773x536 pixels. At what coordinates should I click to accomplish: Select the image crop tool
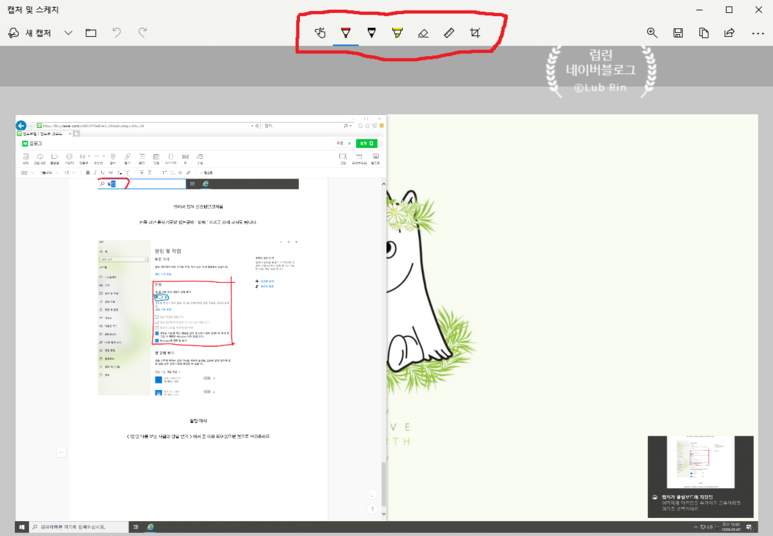[475, 33]
